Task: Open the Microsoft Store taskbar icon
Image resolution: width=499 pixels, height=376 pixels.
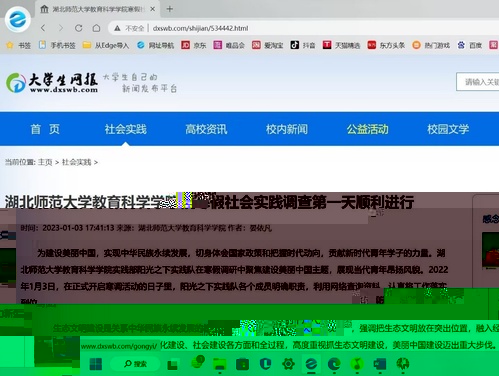Action: point(243,364)
